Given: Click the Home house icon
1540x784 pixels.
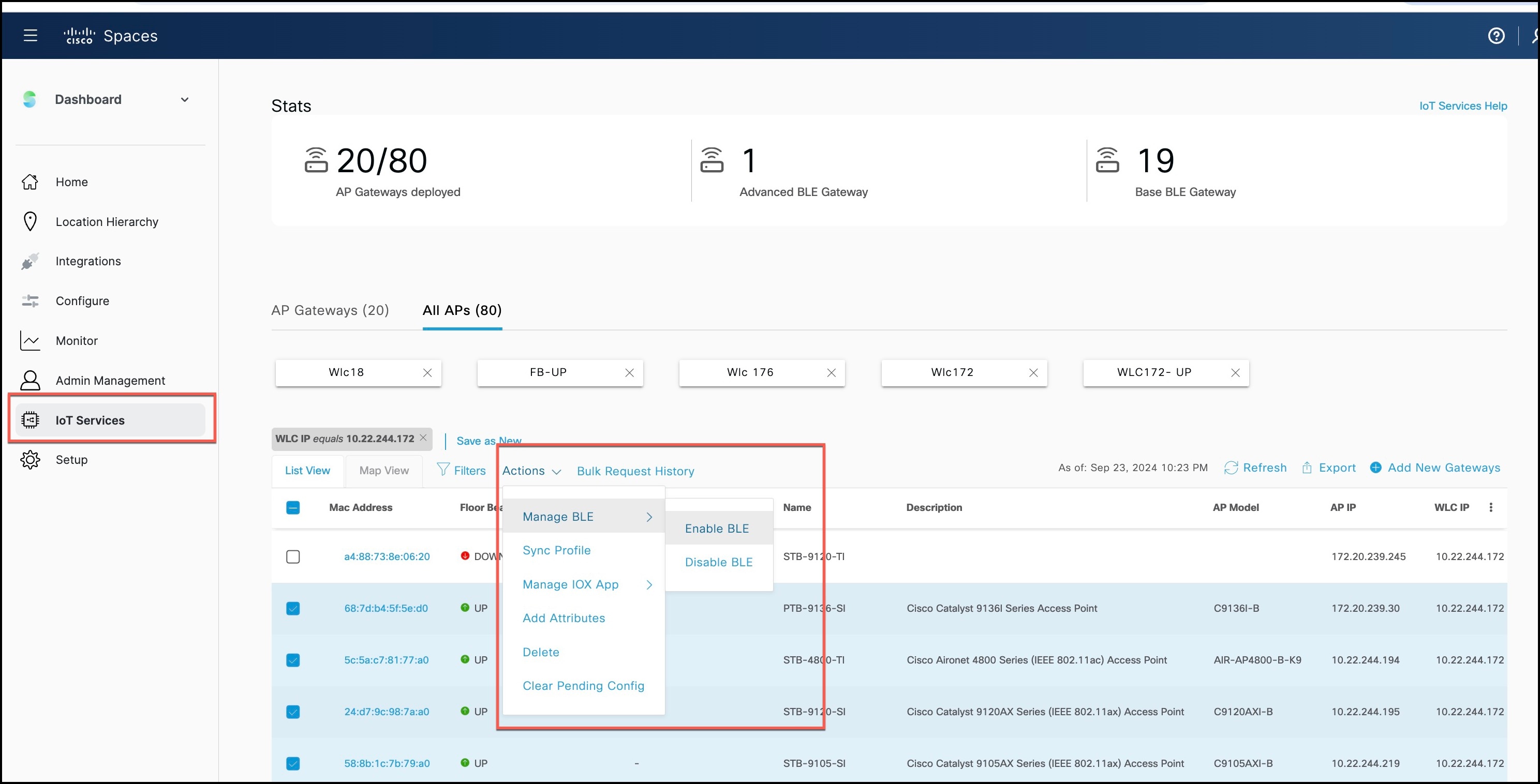Looking at the screenshot, I should coord(30,182).
